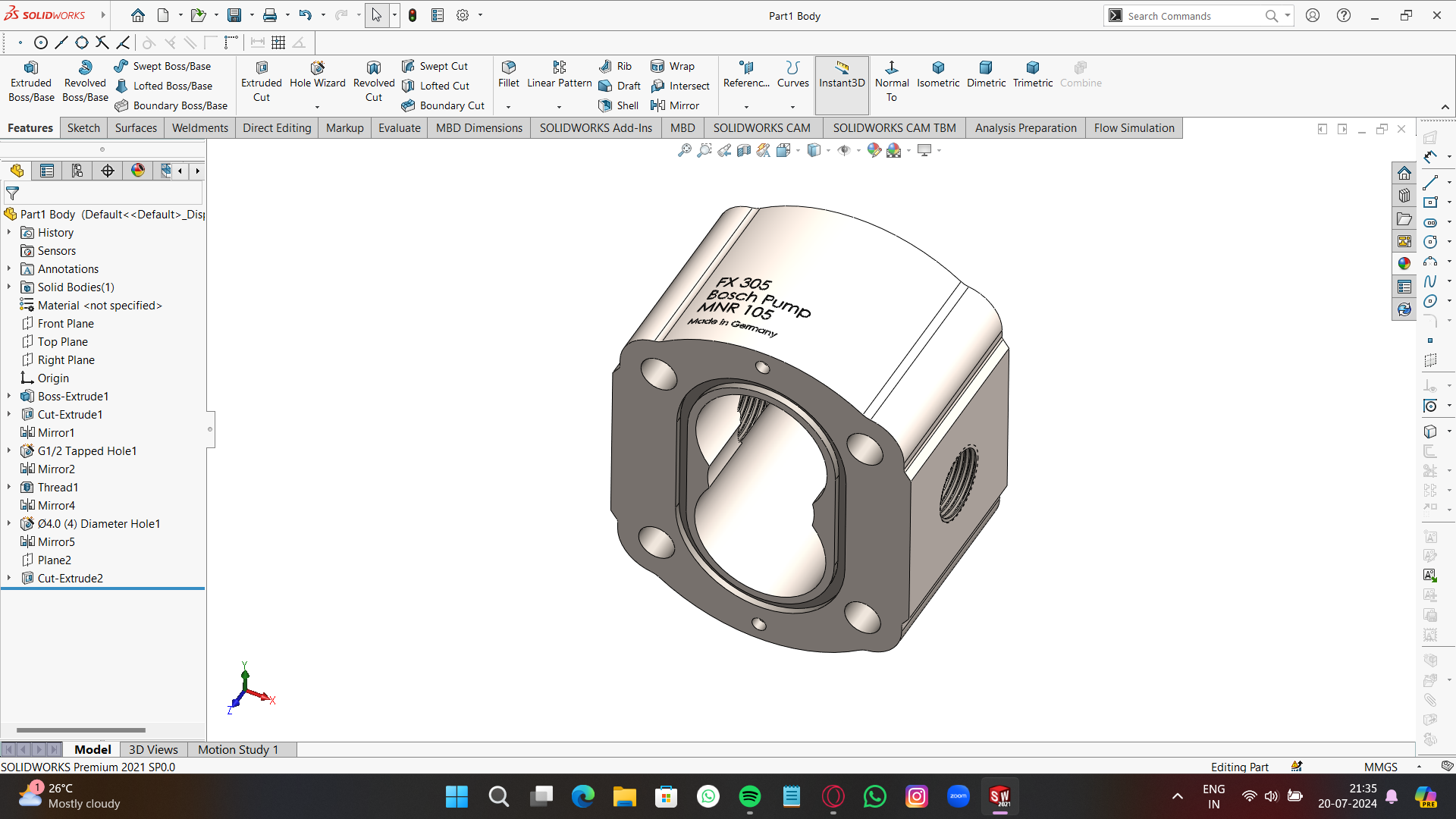Image resolution: width=1456 pixels, height=819 pixels.
Task: Open the Weldments tab
Action: click(x=199, y=127)
